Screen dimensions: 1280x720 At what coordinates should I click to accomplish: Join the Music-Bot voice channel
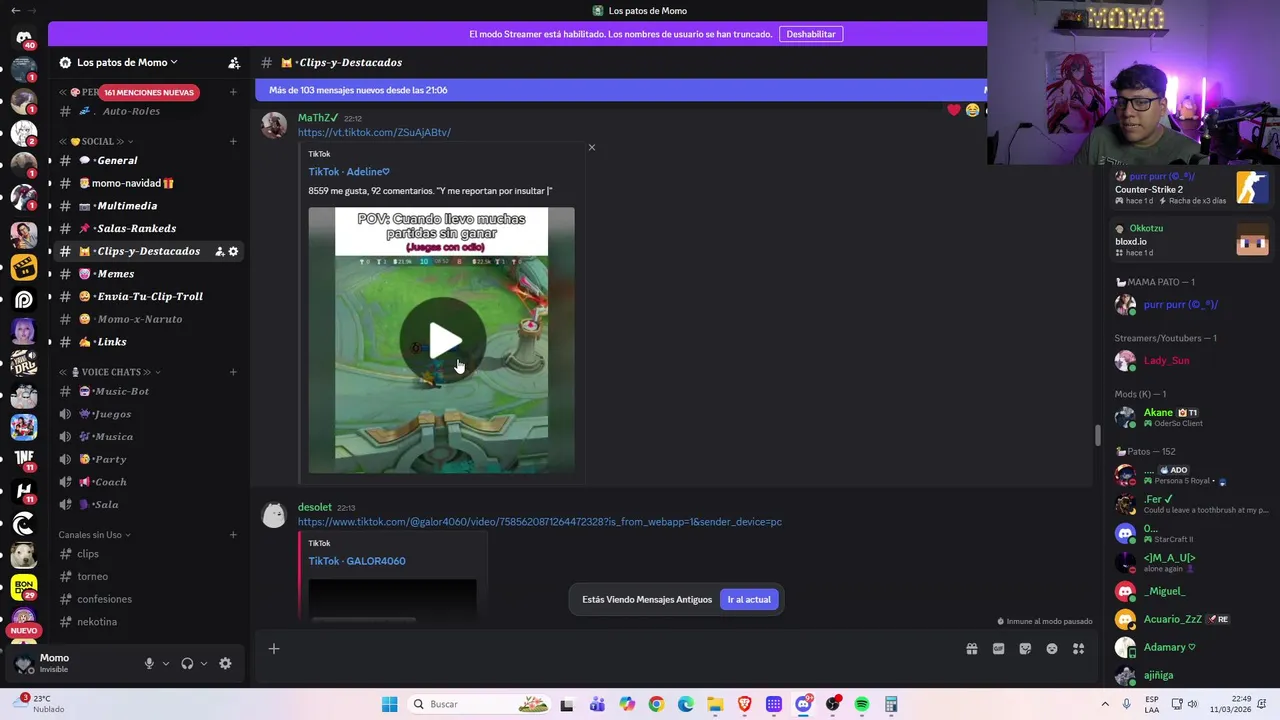[x=149, y=391]
